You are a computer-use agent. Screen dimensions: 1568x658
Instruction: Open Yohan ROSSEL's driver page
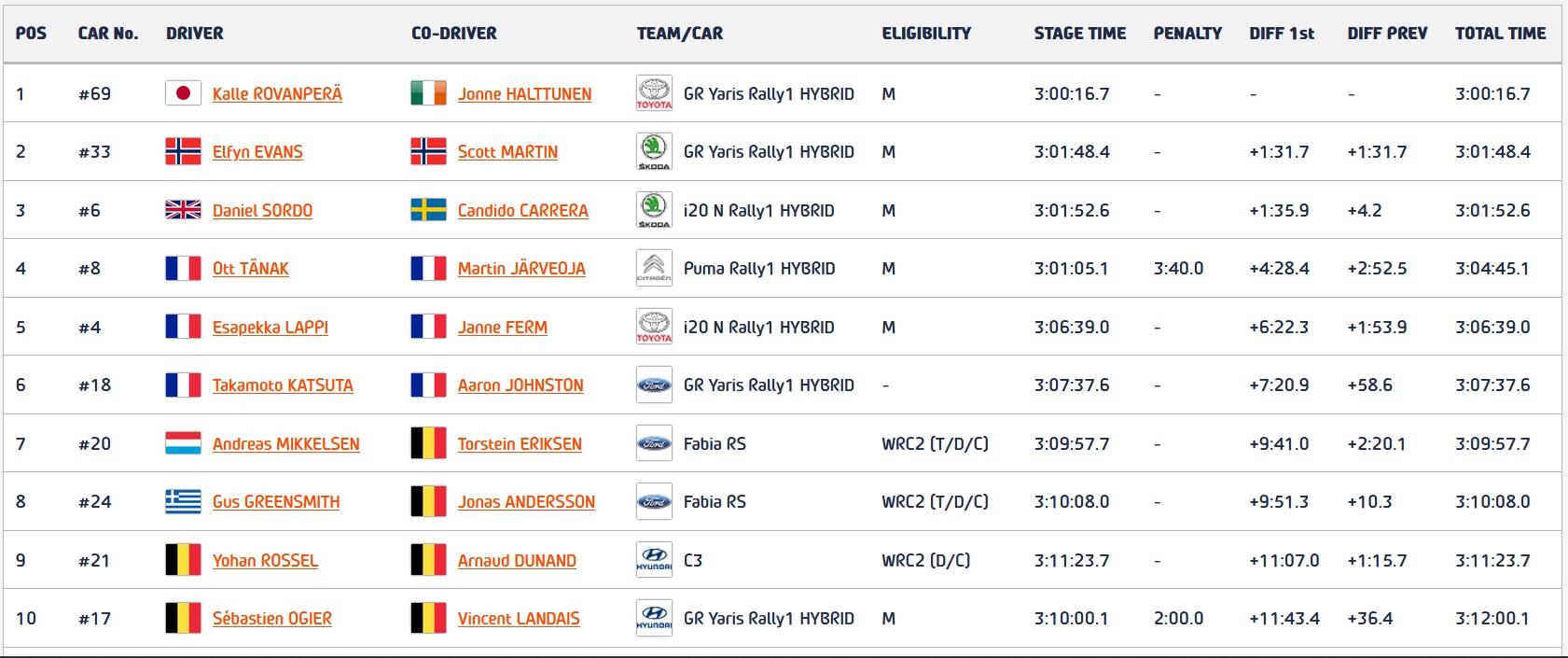click(x=265, y=560)
